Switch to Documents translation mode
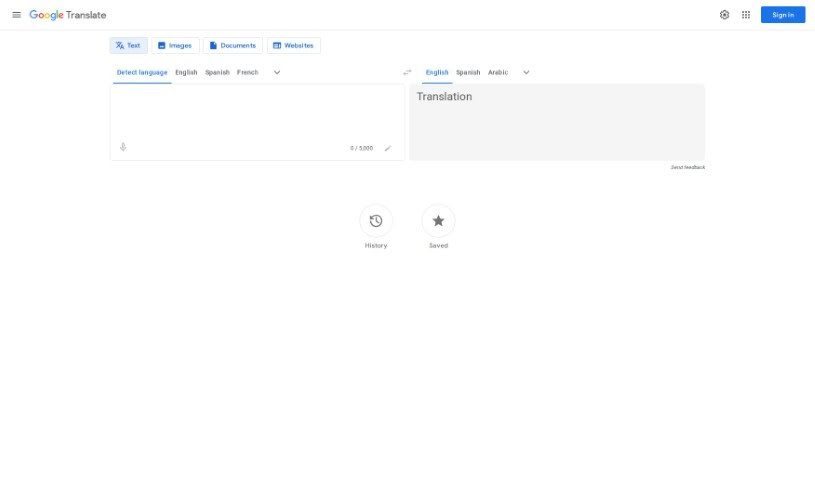Viewport: 815px width, 480px height. tap(233, 46)
